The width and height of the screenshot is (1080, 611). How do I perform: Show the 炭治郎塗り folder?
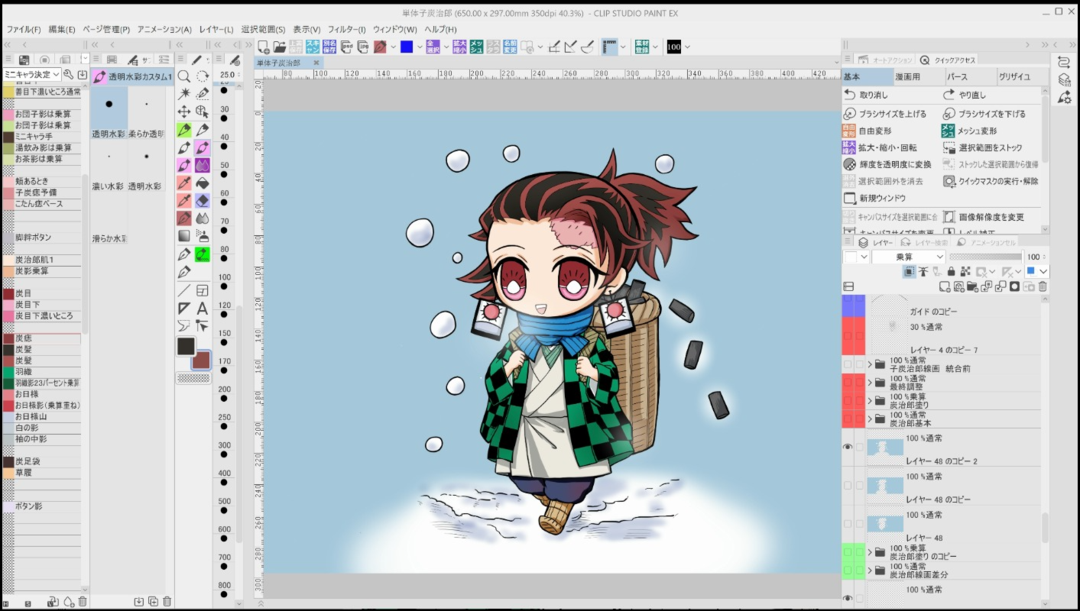[x=848, y=400]
